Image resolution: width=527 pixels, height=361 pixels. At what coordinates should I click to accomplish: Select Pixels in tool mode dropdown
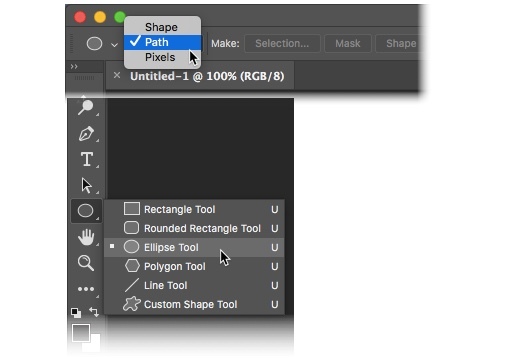pos(163,57)
